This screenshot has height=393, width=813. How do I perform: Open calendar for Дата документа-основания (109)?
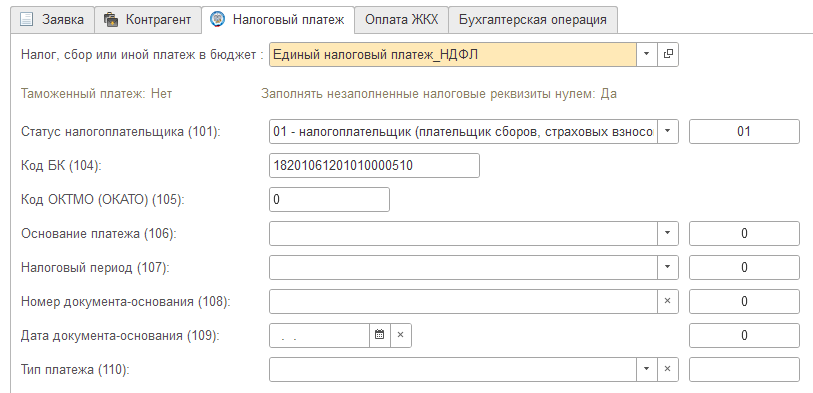pyautogui.click(x=380, y=335)
